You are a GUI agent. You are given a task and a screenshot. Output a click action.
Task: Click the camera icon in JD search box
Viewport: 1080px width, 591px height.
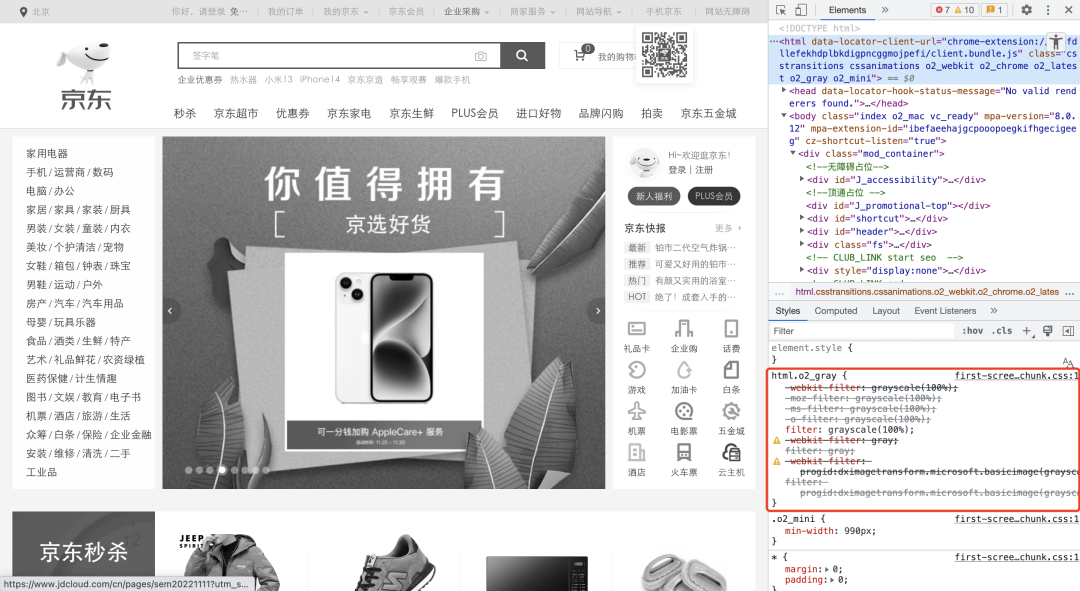481,56
